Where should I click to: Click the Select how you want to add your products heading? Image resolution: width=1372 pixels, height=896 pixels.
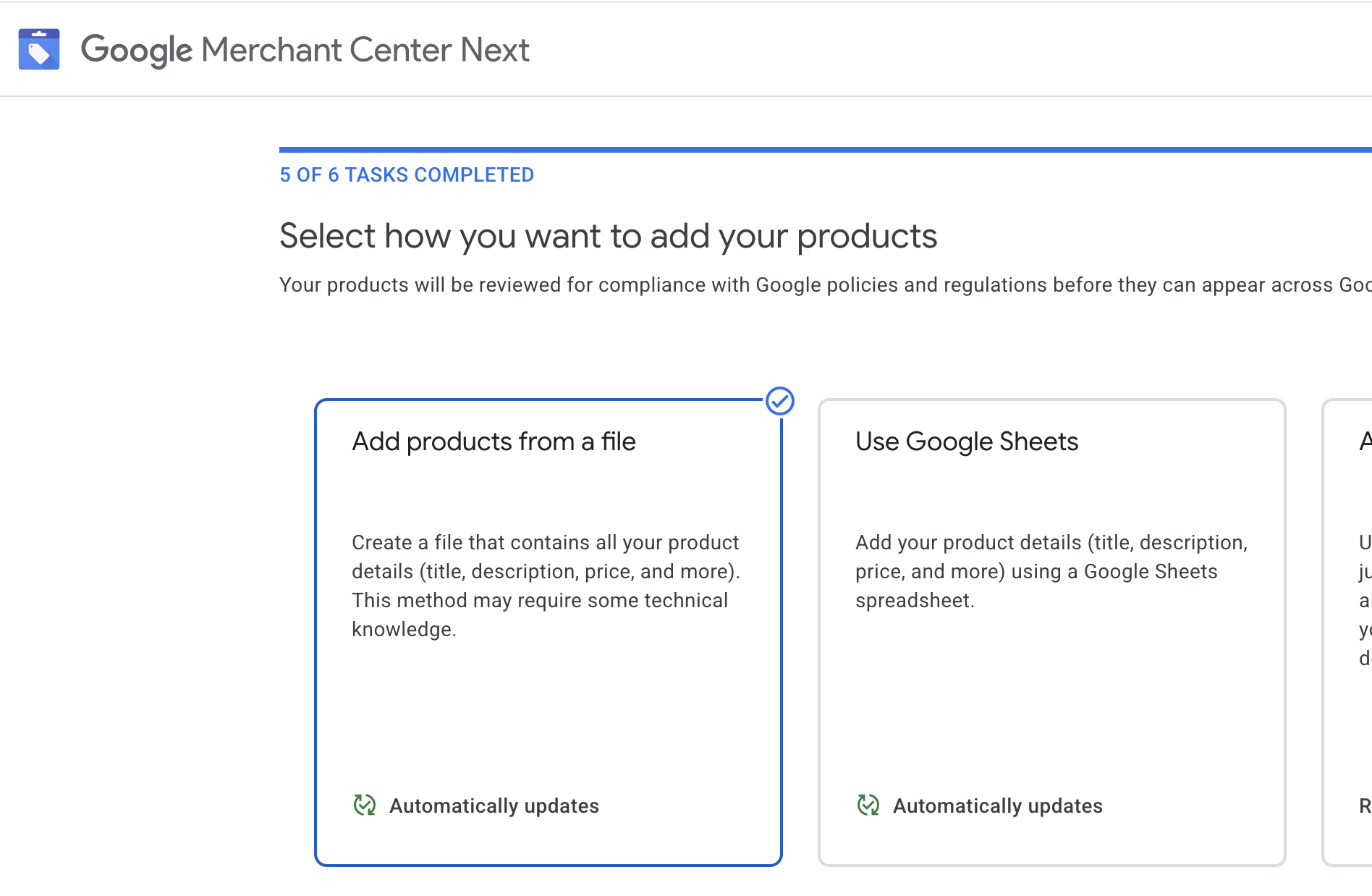click(609, 236)
